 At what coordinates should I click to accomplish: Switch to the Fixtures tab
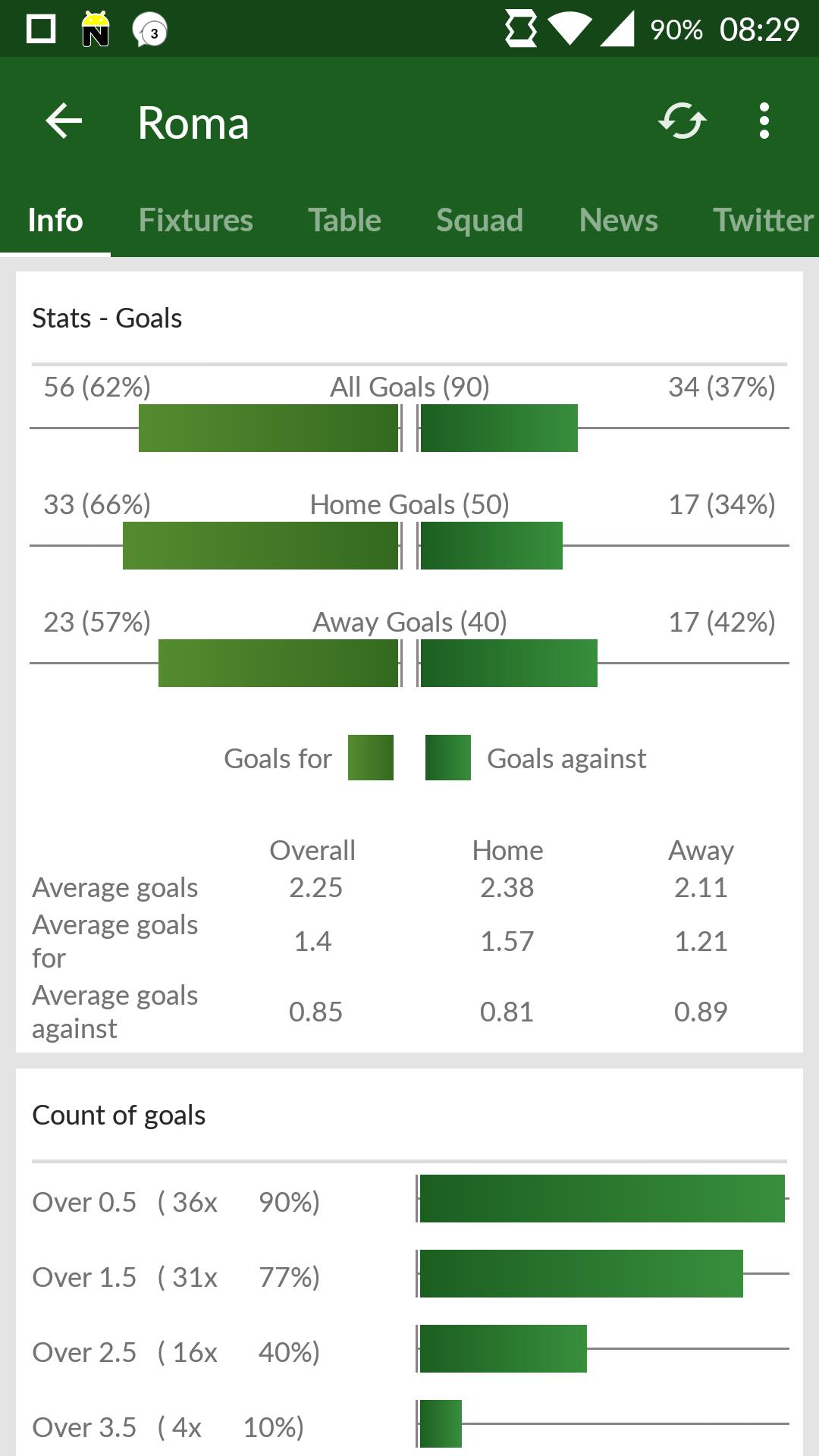196,220
